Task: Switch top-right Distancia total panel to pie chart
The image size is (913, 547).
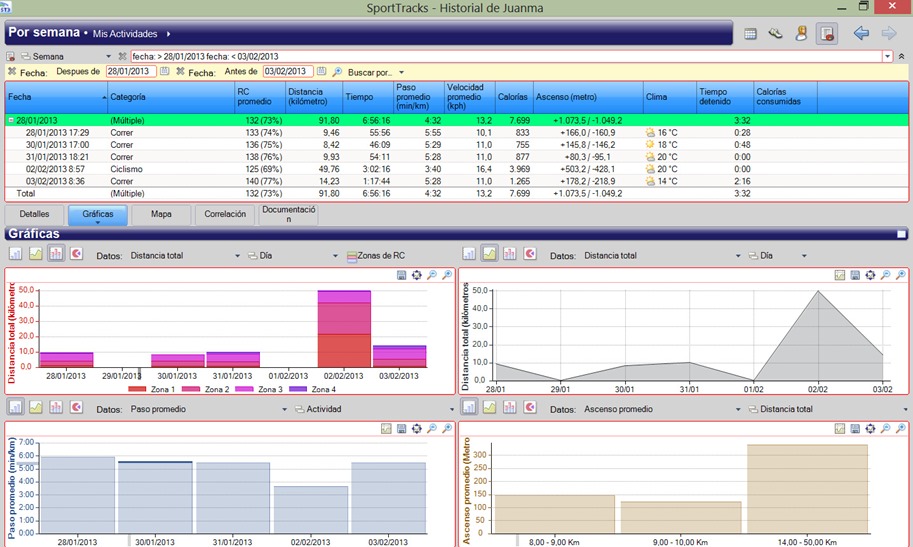Action: click(530, 254)
